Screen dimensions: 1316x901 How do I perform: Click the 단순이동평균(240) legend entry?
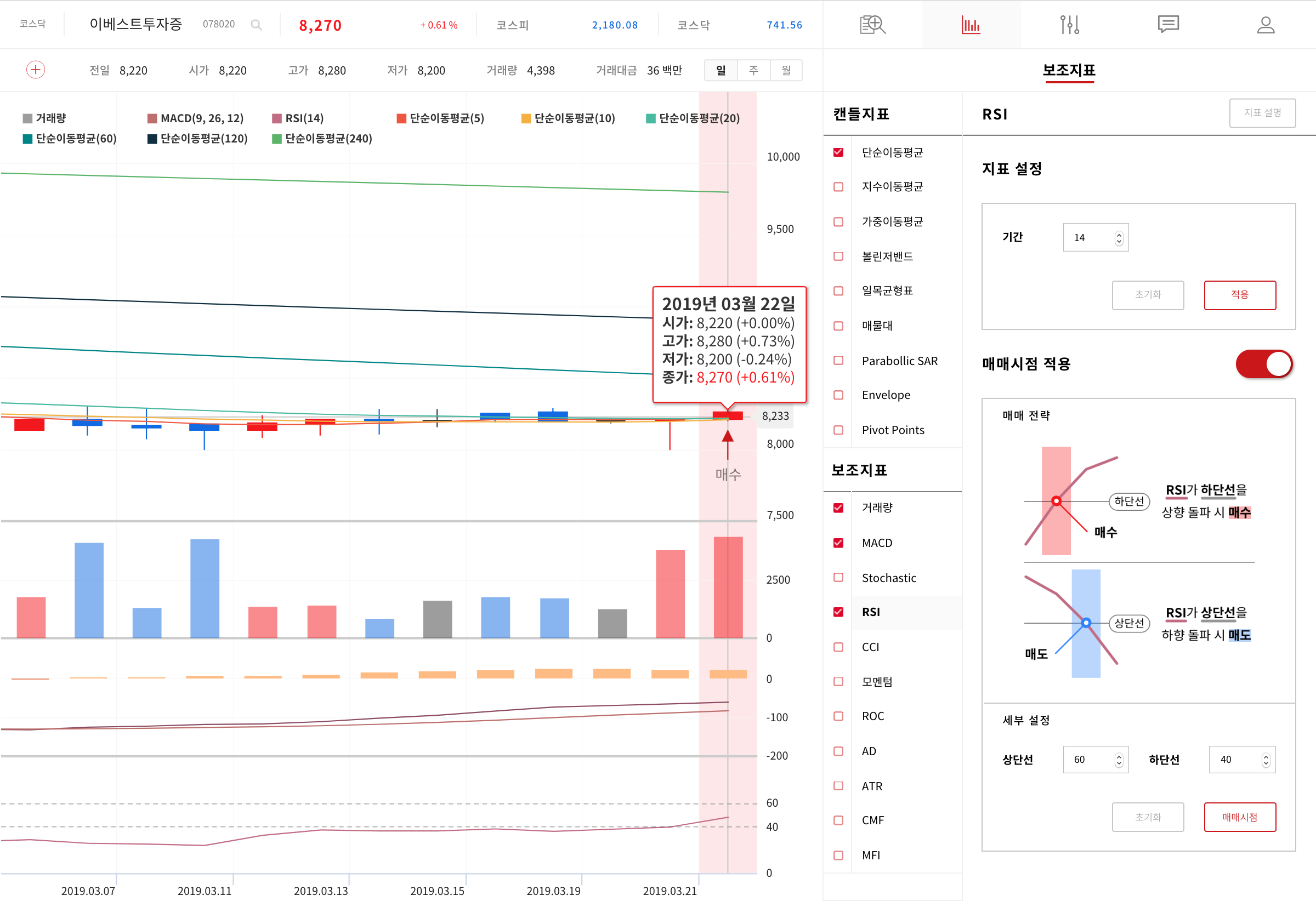pyautogui.click(x=322, y=139)
